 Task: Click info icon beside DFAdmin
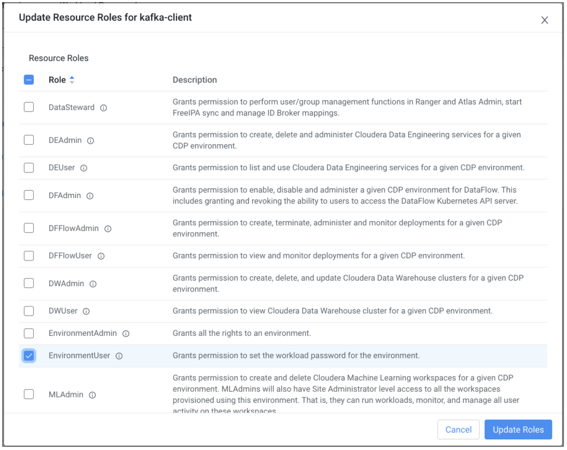pyautogui.click(x=90, y=196)
